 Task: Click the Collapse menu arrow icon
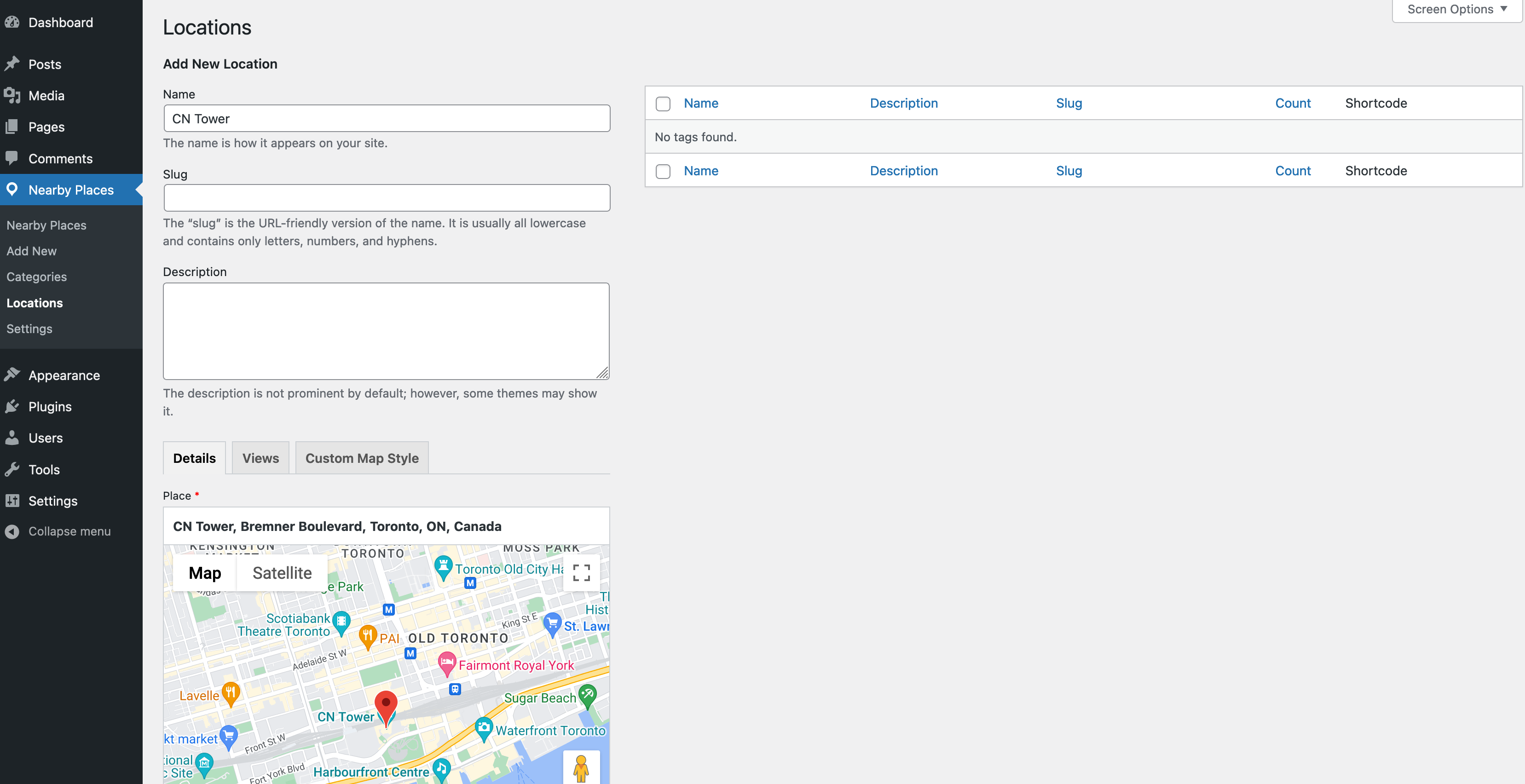12,531
